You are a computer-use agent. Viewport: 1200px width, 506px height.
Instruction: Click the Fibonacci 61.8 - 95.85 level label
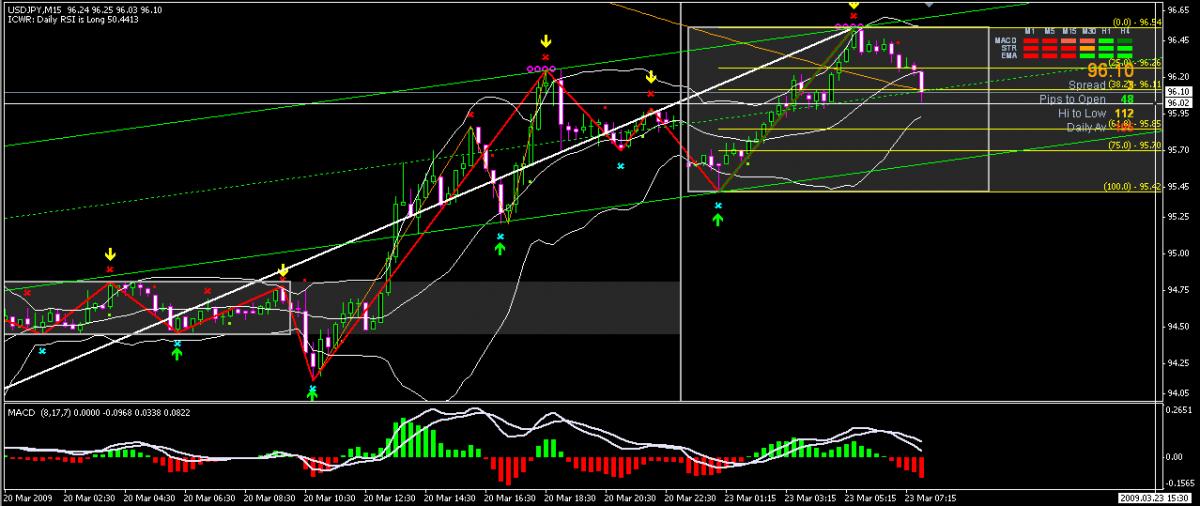tap(1135, 124)
